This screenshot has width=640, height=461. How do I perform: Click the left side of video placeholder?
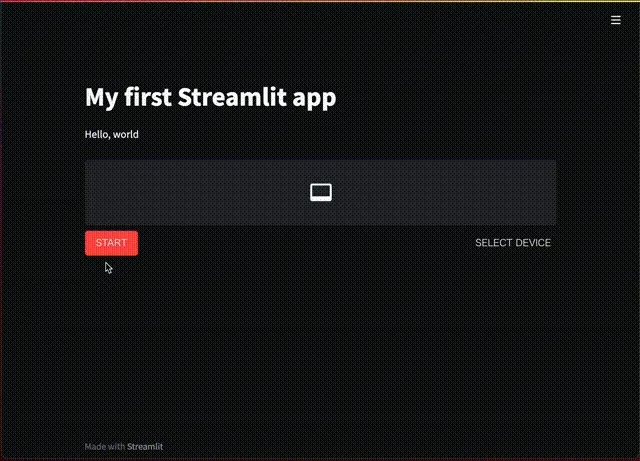coord(163,192)
